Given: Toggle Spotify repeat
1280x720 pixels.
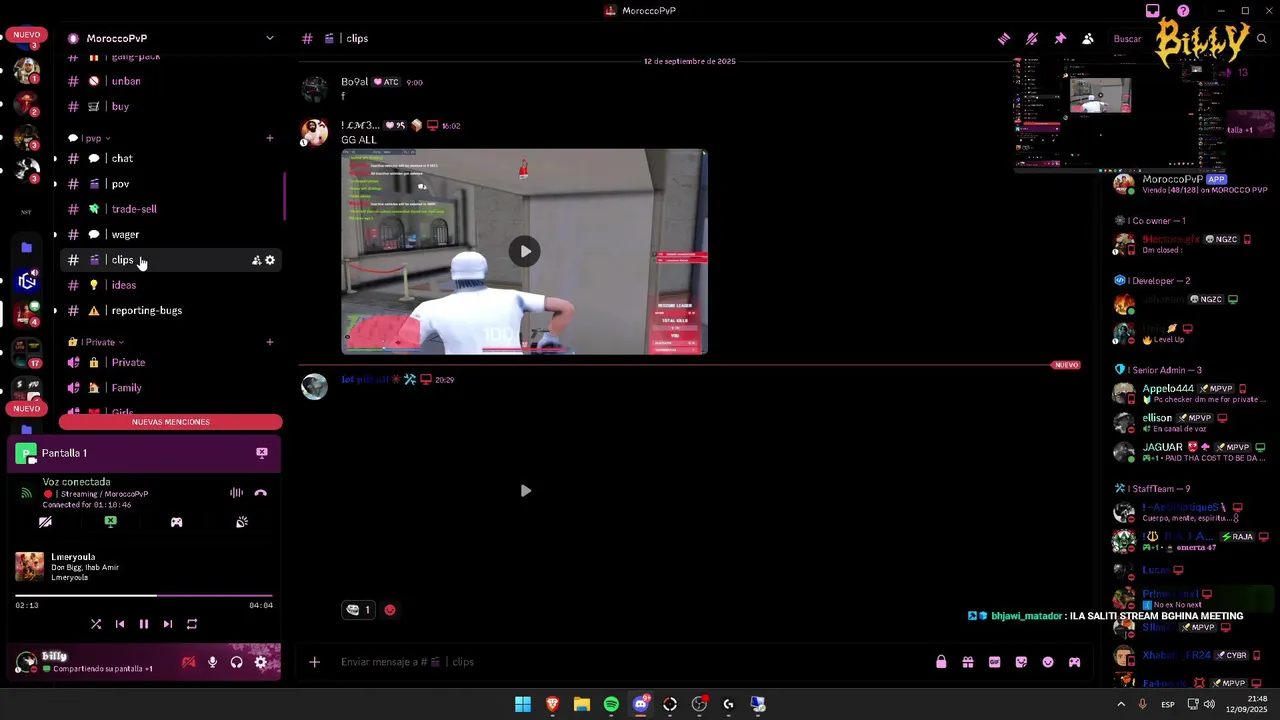Looking at the screenshot, I should click(x=192, y=624).
